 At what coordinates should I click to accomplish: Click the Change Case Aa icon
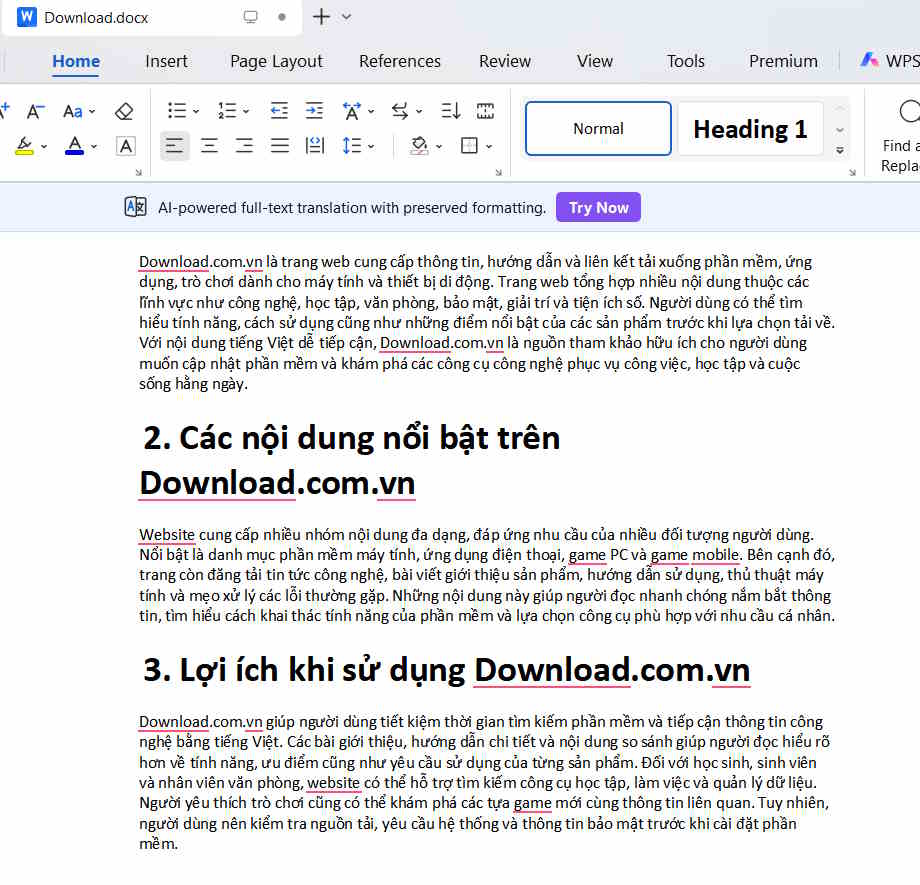click(73, 111)
